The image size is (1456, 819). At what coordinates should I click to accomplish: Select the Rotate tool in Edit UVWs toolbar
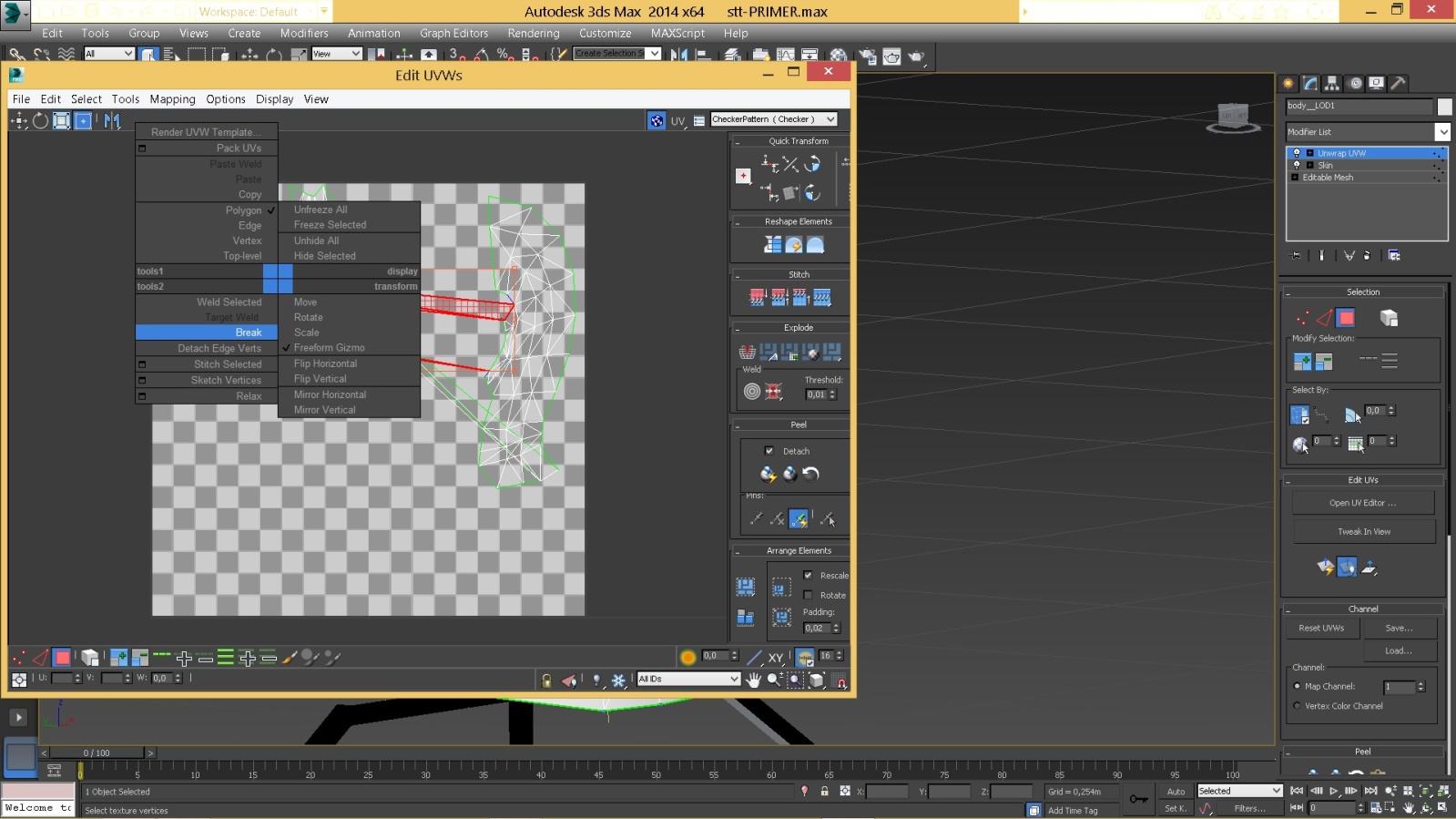(x=40, y=120)
